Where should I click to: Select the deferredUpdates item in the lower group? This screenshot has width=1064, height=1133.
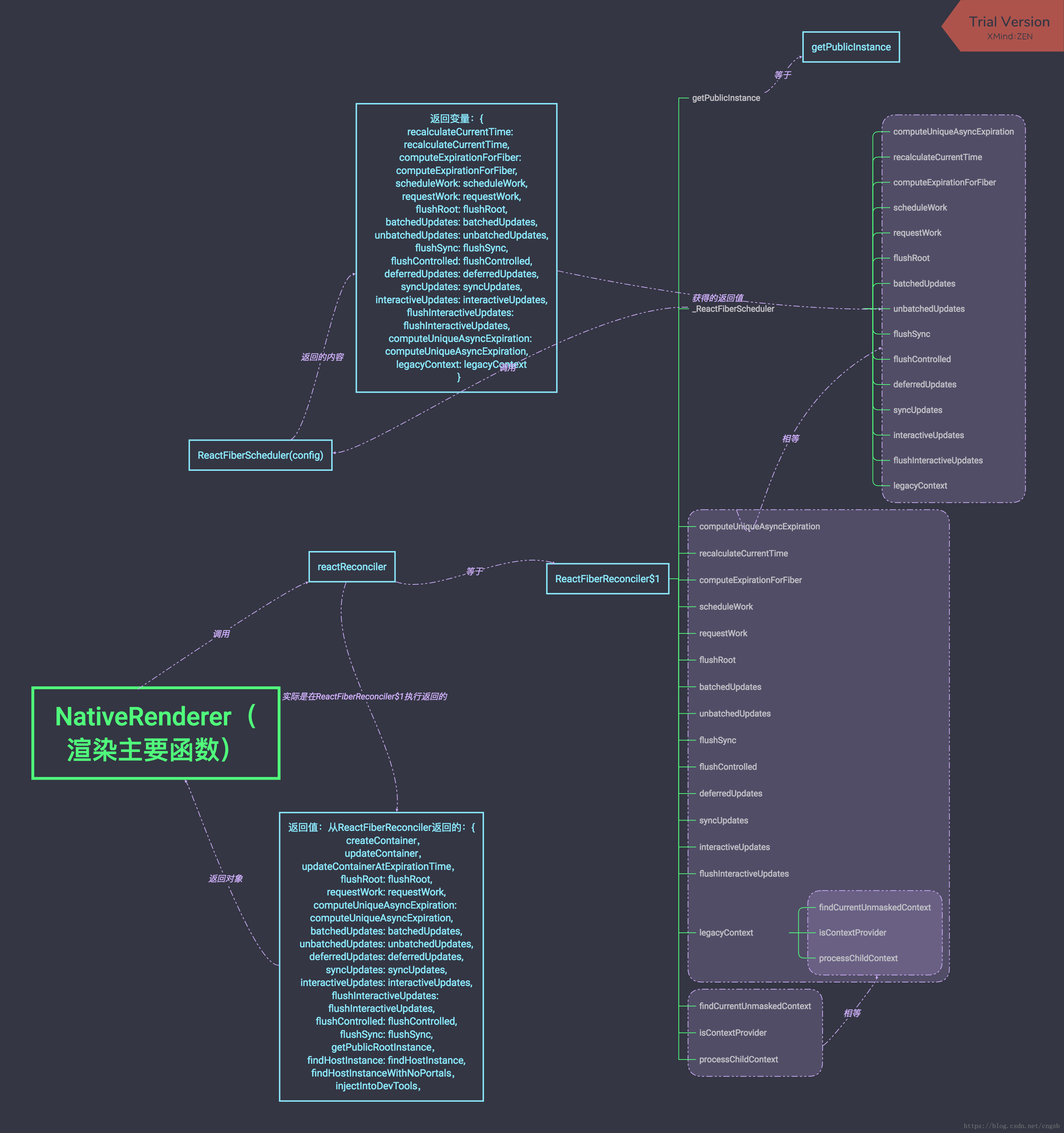click(730, 793)
